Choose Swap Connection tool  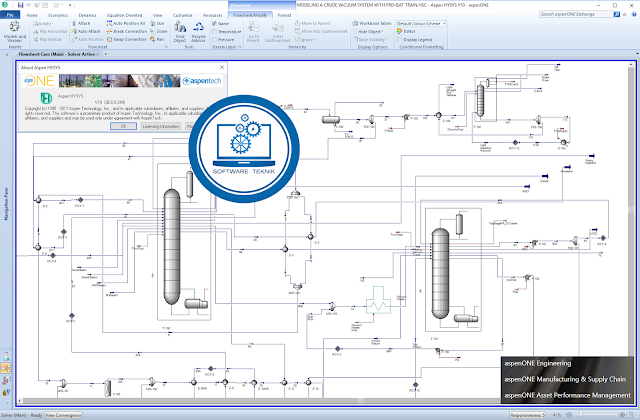point(127,40)
